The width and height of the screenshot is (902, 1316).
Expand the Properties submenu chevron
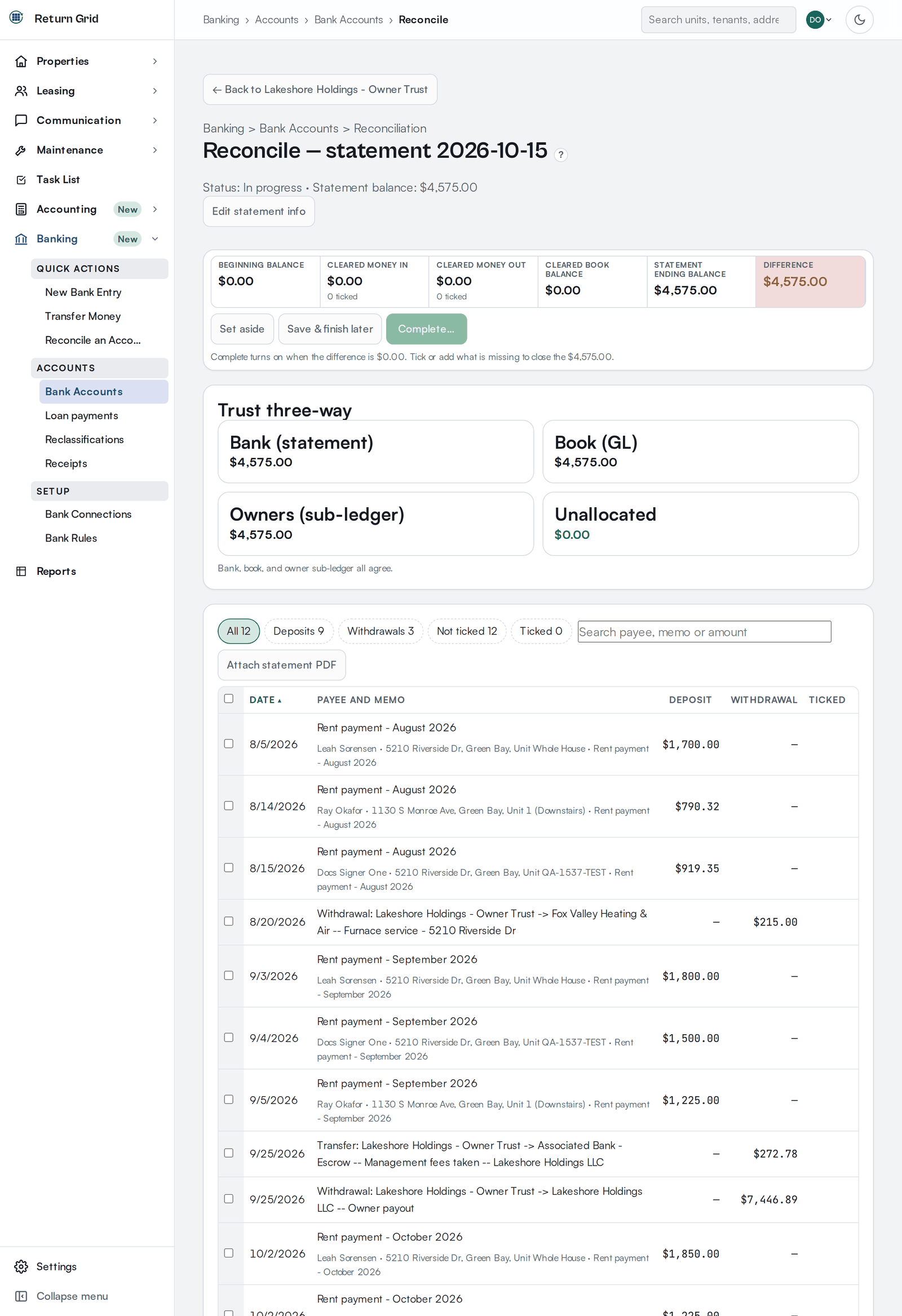154,61
